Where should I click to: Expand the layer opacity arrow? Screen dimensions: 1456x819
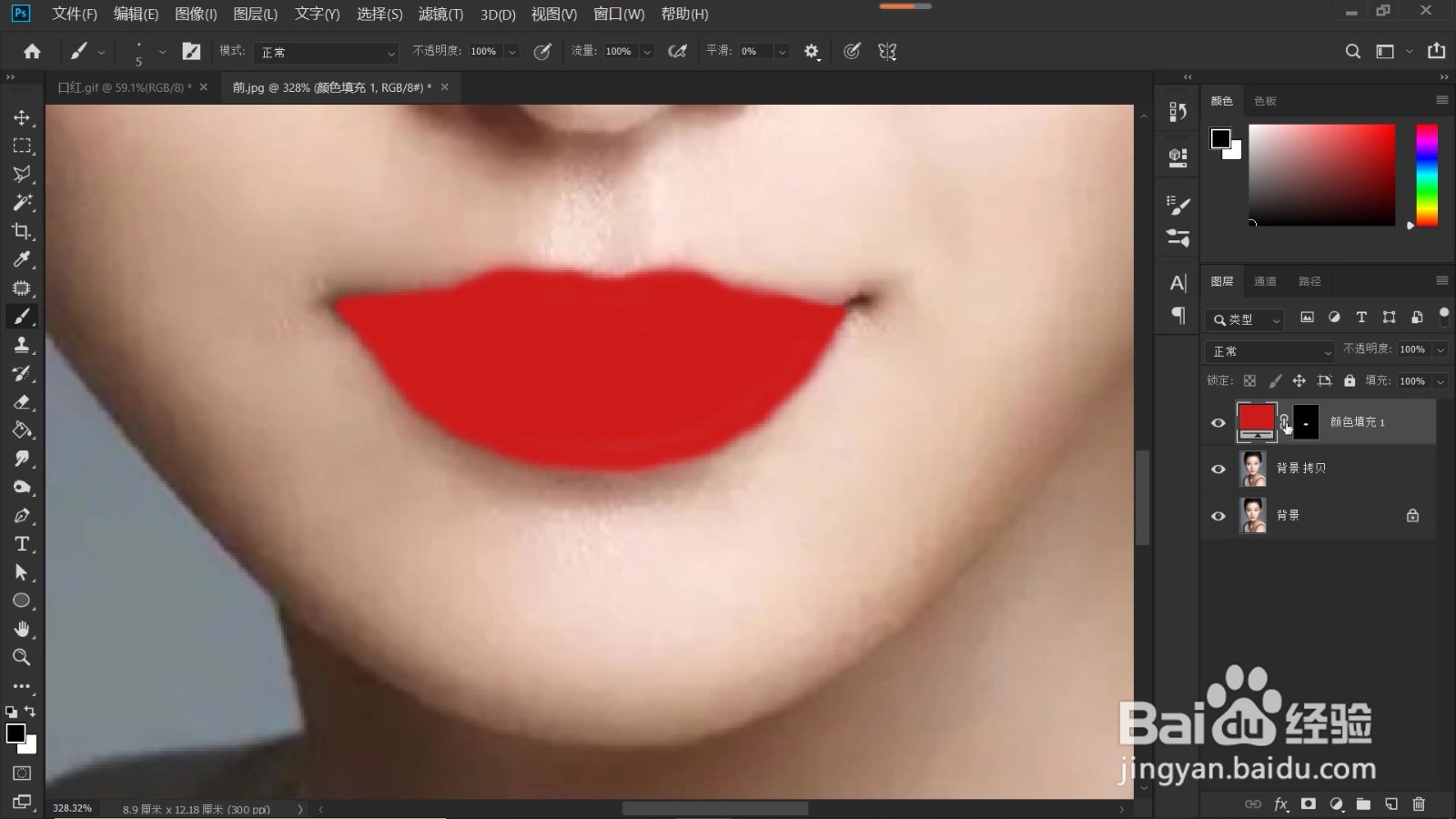pos(1441,349)
